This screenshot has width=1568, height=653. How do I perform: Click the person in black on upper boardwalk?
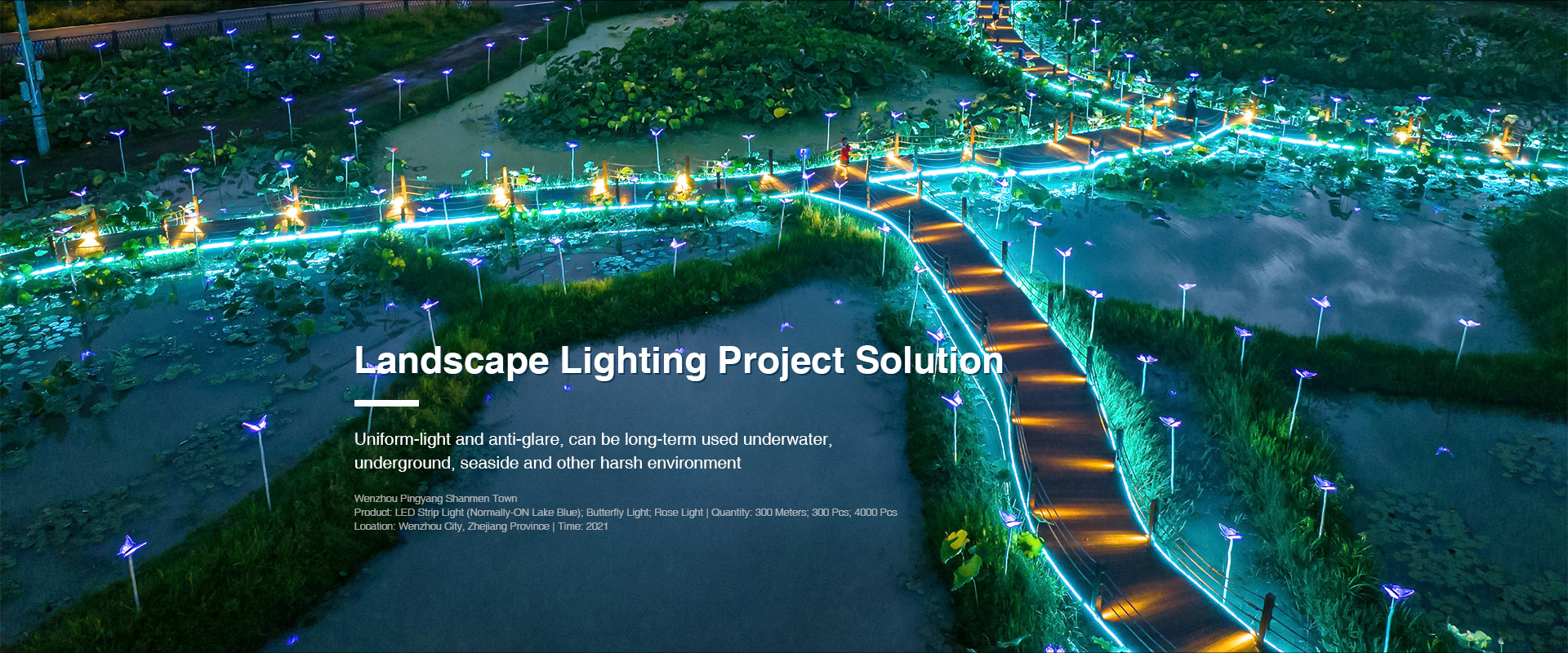pyautogui.click(x=1192, y=102)
